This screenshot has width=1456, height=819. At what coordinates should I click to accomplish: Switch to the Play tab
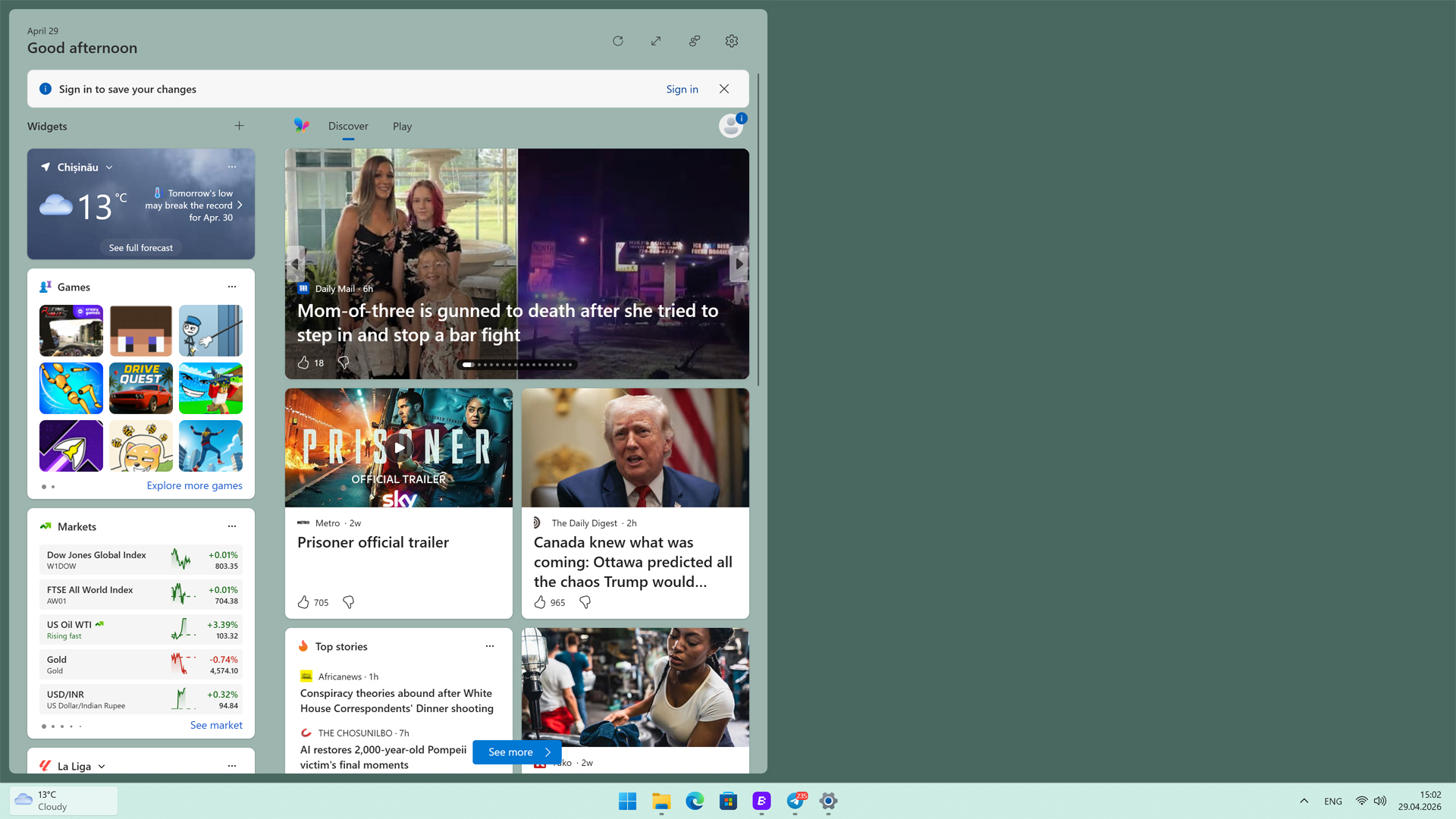pyautogui.click(x=402, y=127)
